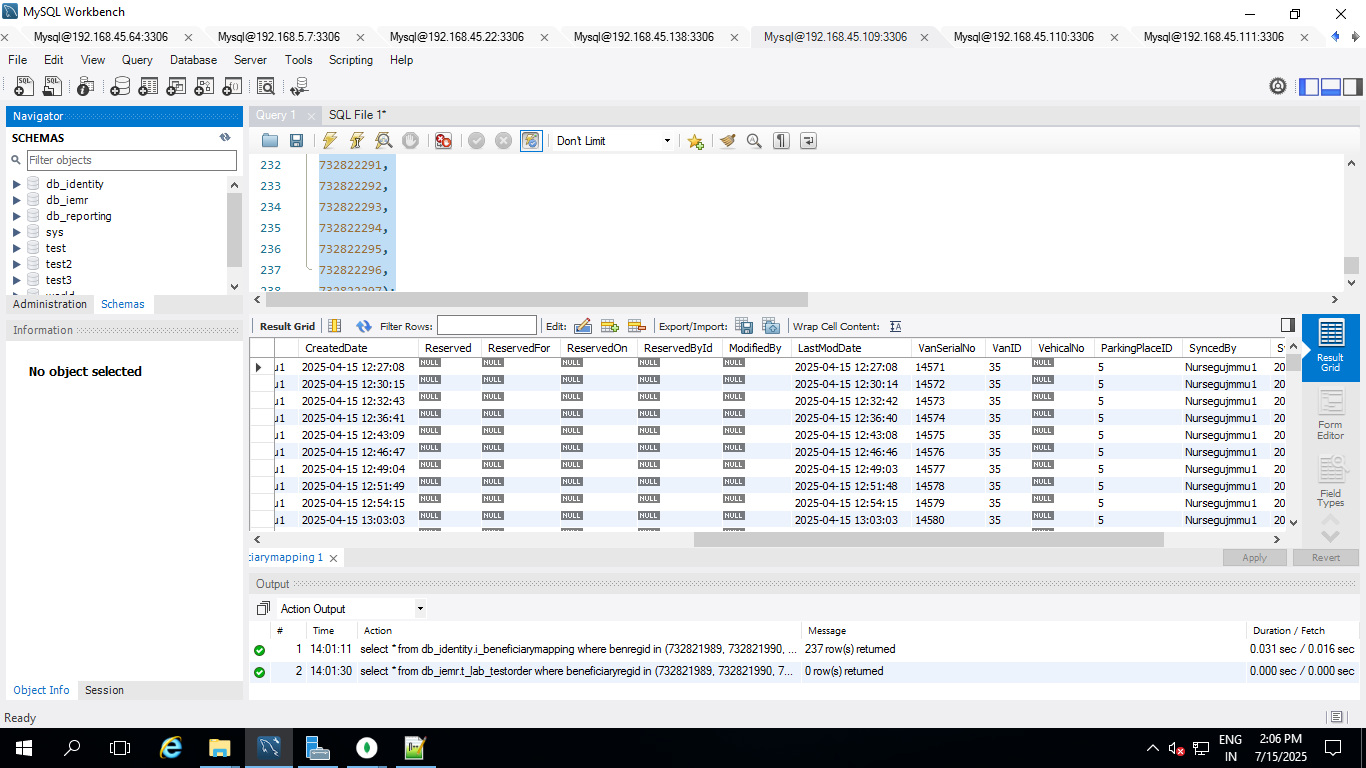This screenshot has width=1366, height=768.
Task: Expand the sys schema
Action: [16, 232]
